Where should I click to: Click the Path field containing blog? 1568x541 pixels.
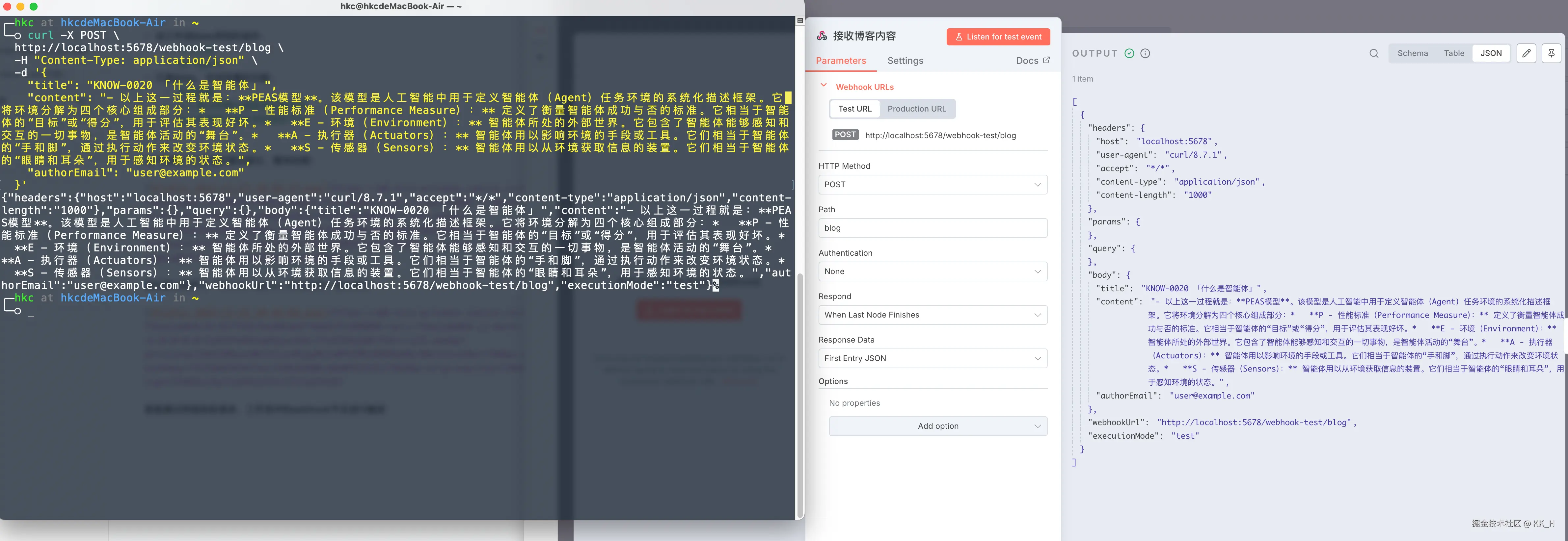(x=933, y=228)
